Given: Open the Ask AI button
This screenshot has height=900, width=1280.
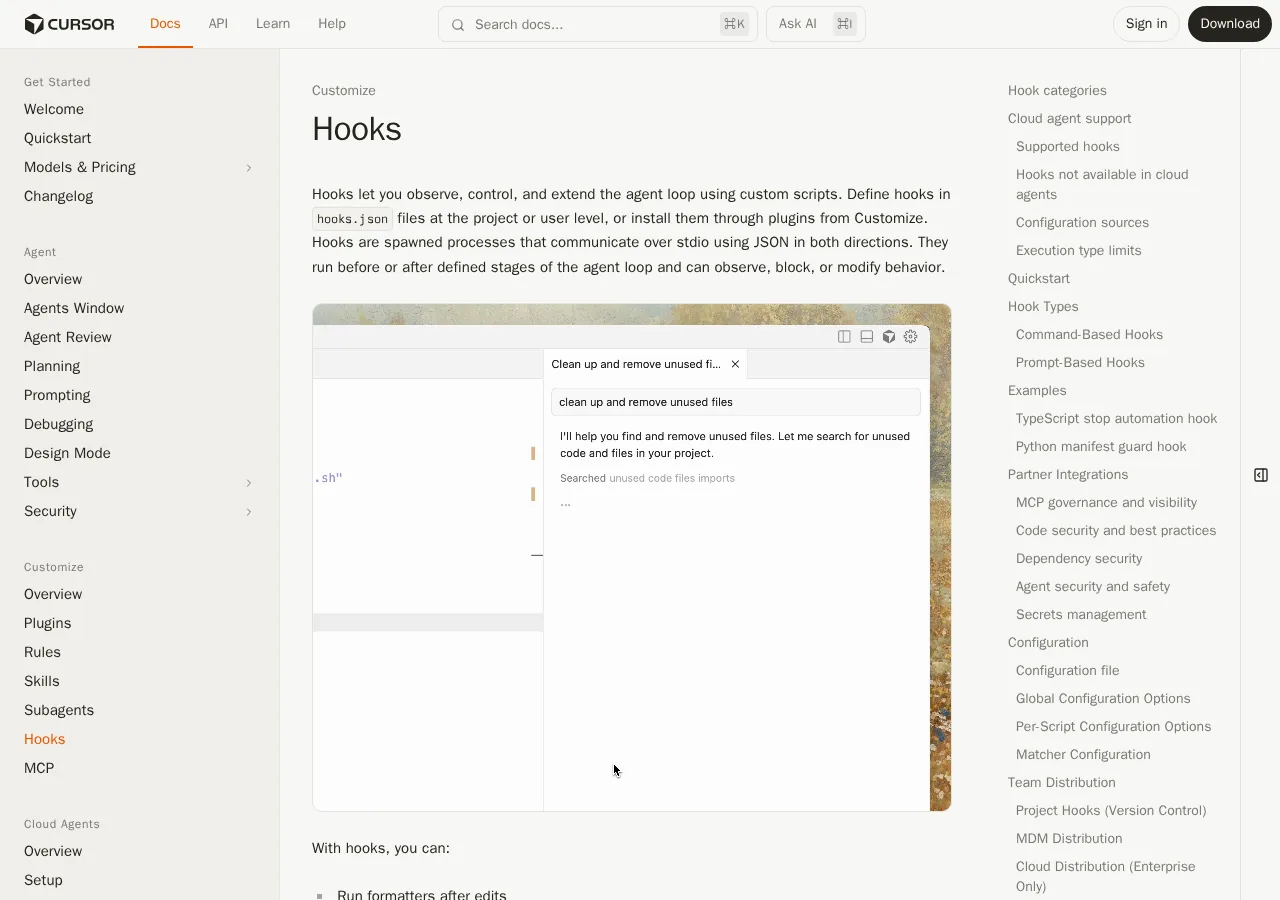Looking at the screenshot, I should tap(816, 24).
